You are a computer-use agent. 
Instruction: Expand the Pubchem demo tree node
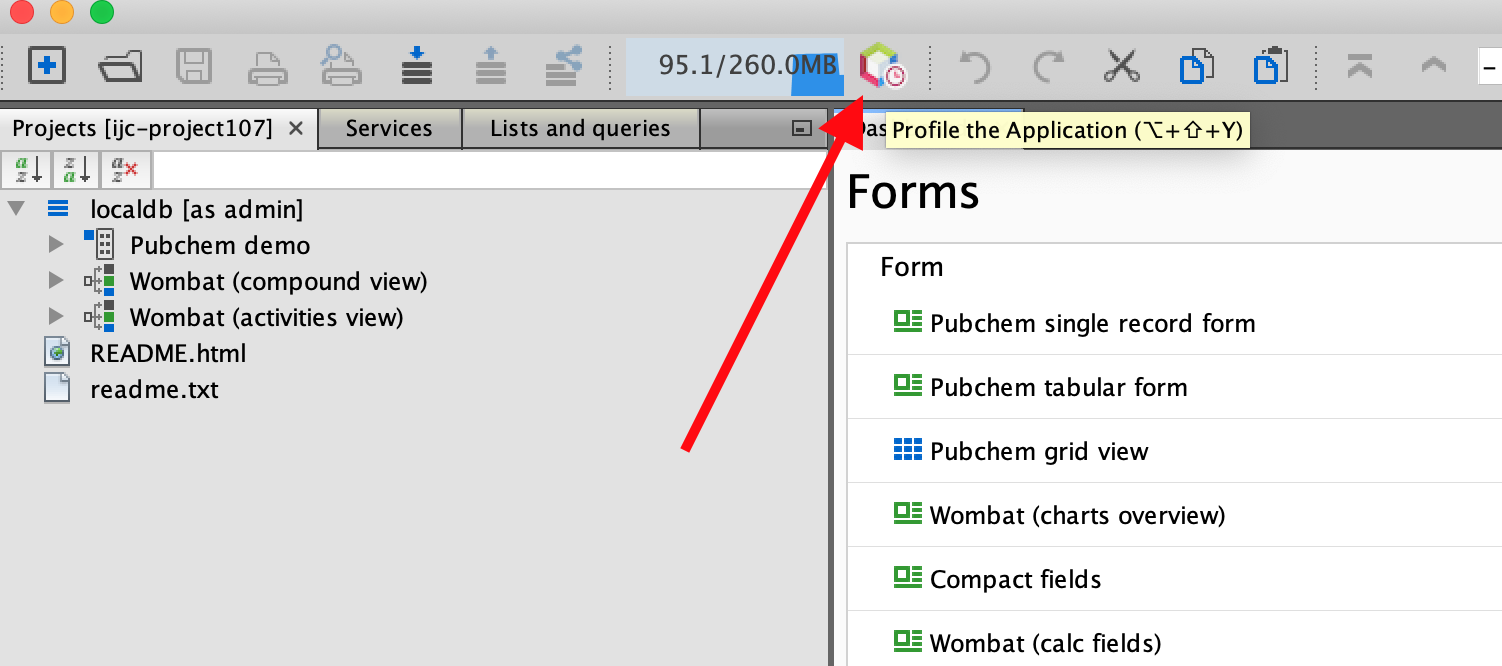57,244
